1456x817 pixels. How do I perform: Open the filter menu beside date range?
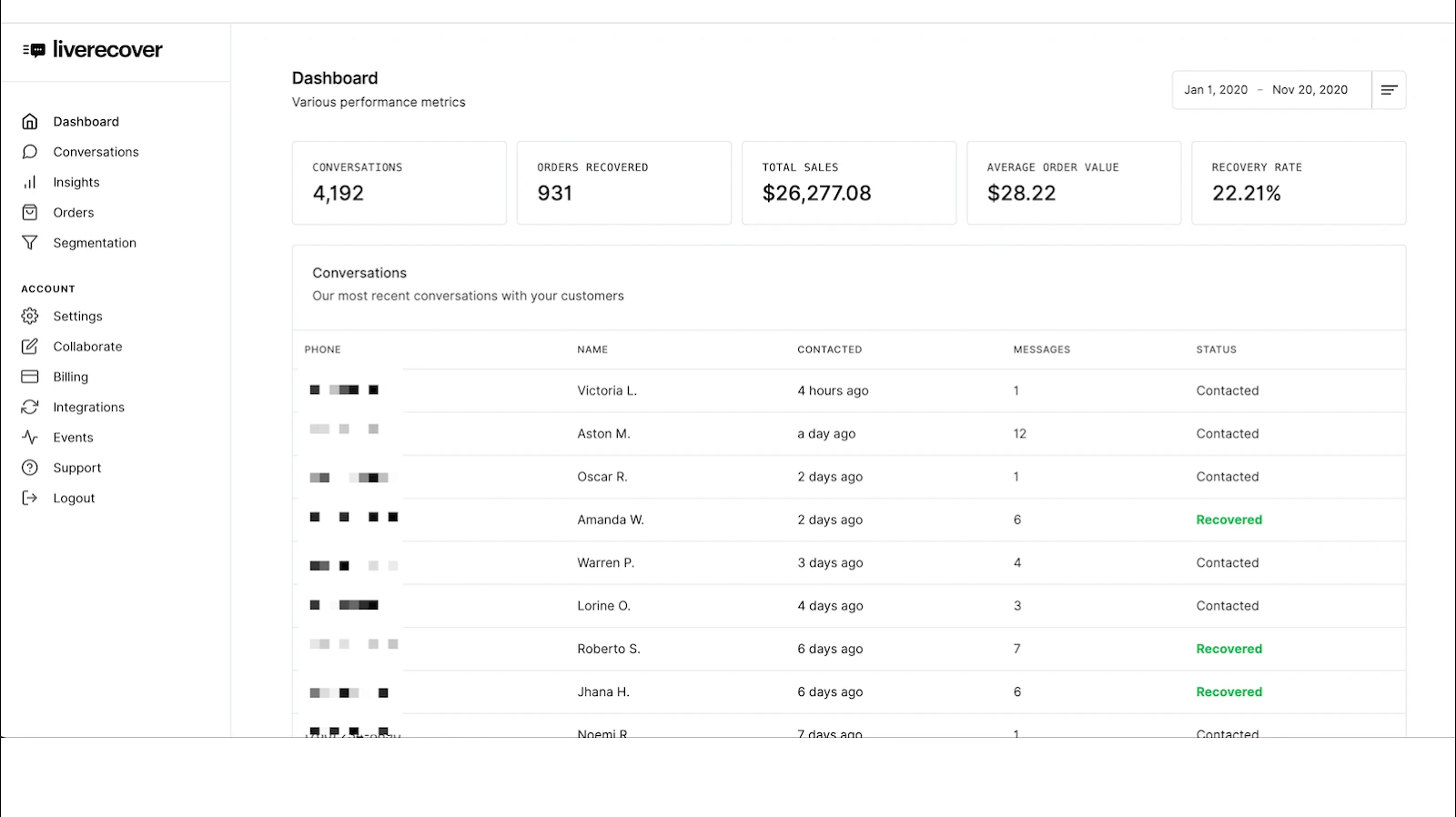[1389, 90]
